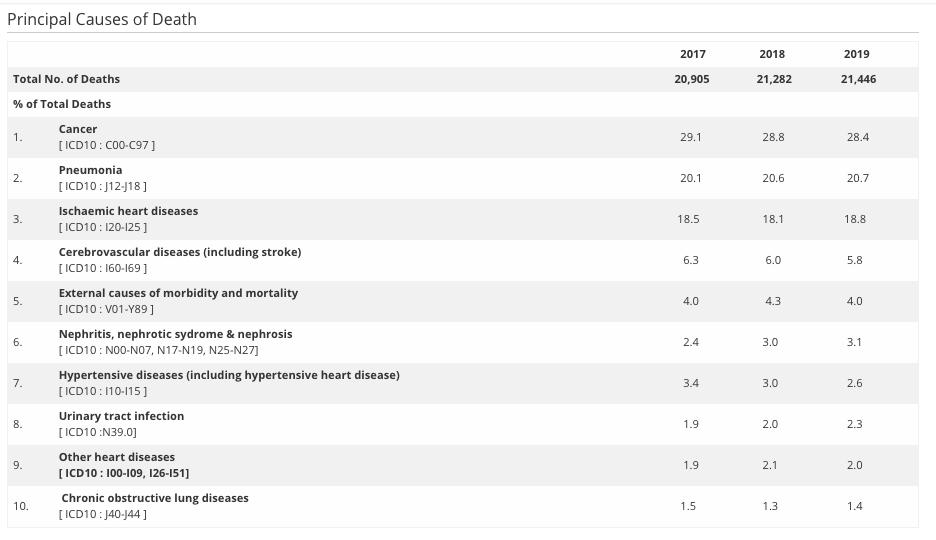Image resolution: width=936 pixels, height=540 pixels.
Task: Click the Pneumonia cause label
Action: (x=90, y=170)
